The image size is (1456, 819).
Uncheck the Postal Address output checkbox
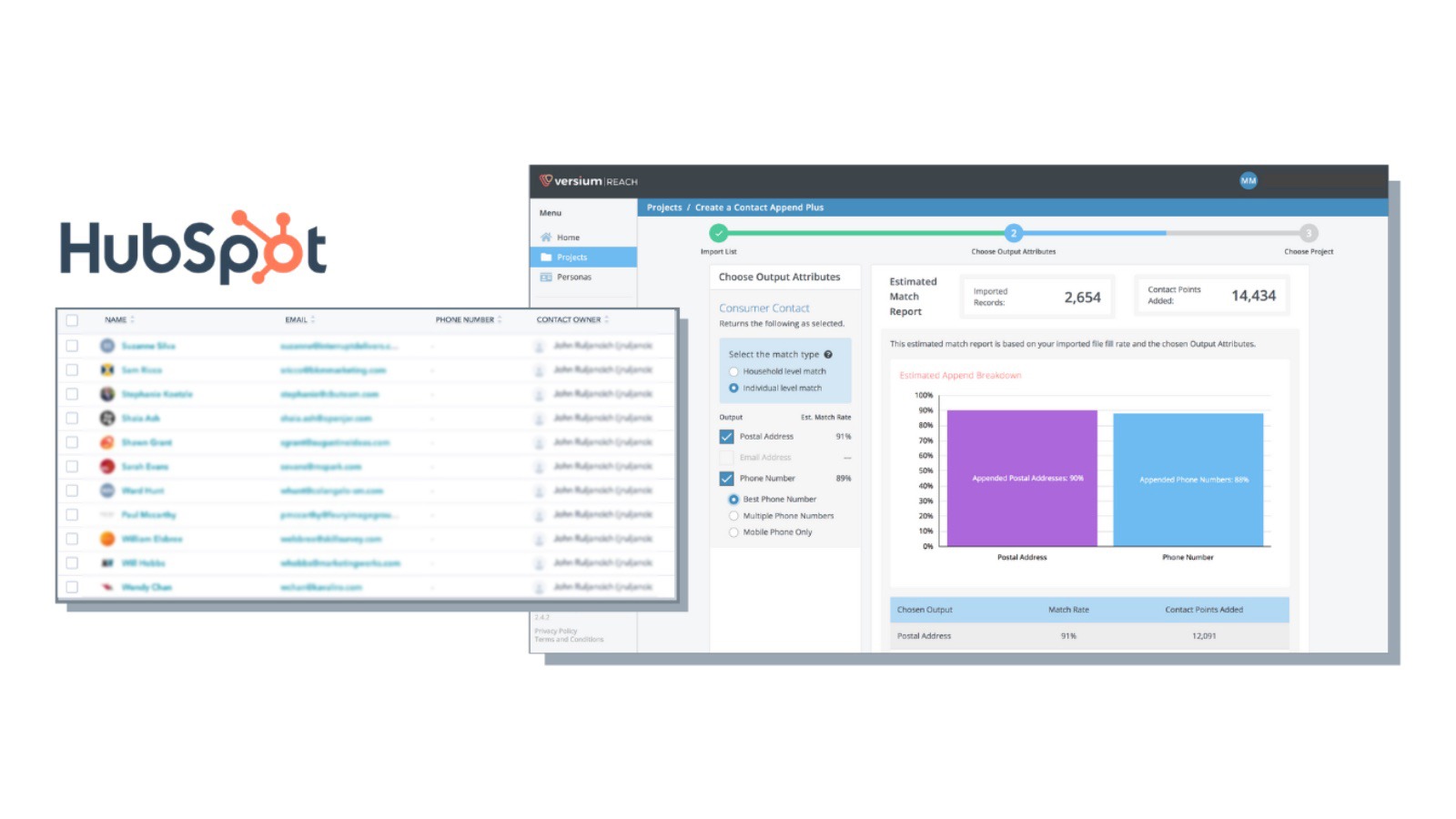click(x=726, y=437)
